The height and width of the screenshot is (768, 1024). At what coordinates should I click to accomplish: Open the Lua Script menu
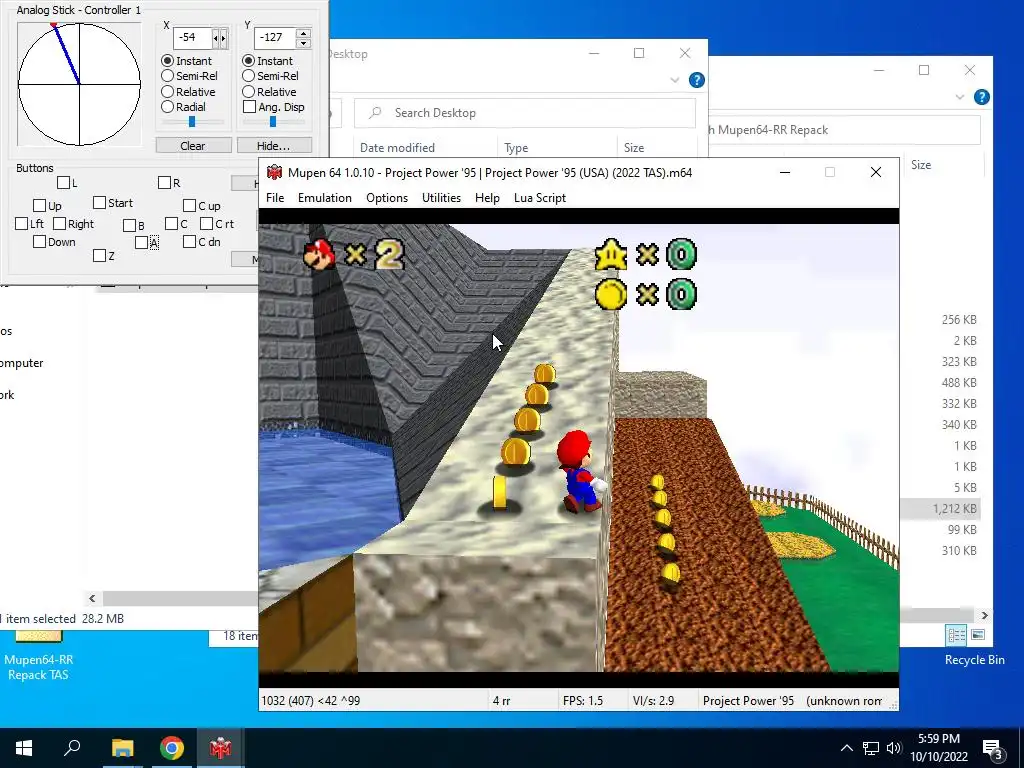[x=540, y=198]
